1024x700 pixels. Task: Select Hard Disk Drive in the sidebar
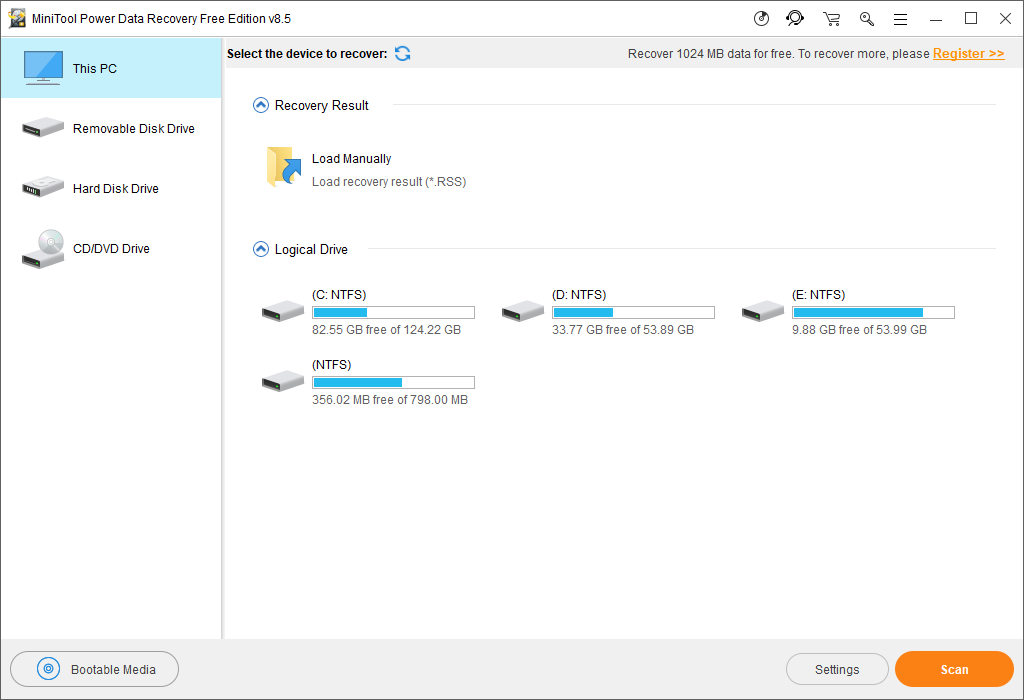pyautogui.click(x=111, y=189)
